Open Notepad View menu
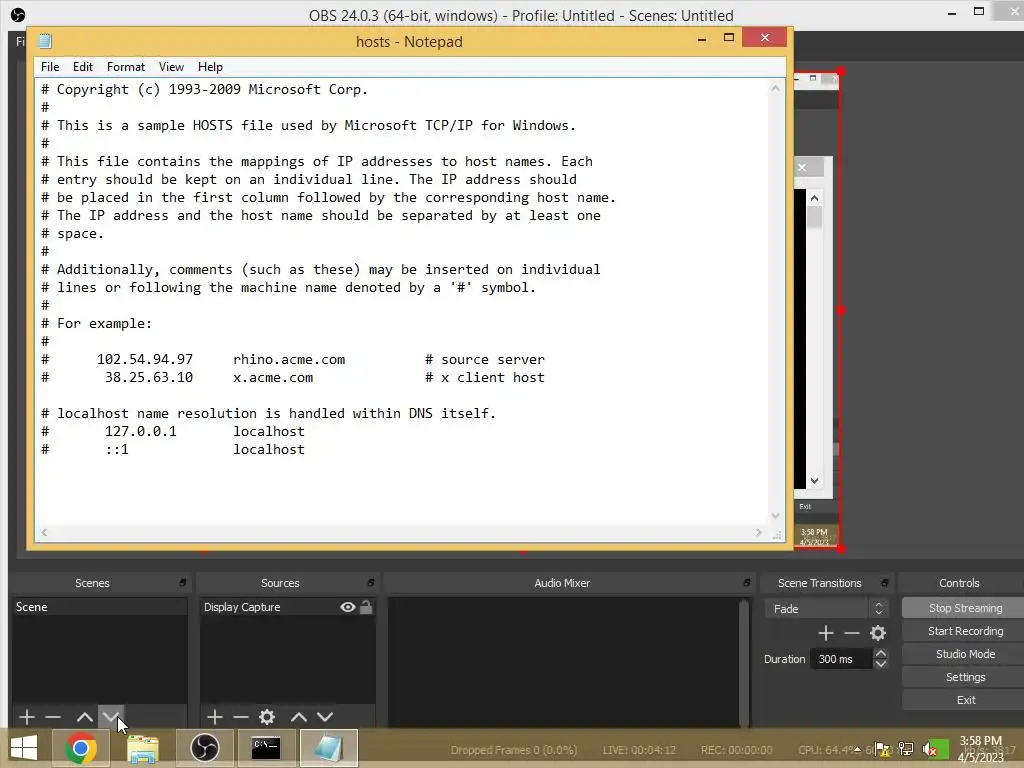Screen dimensions: 1024x768 coord(171,67)
